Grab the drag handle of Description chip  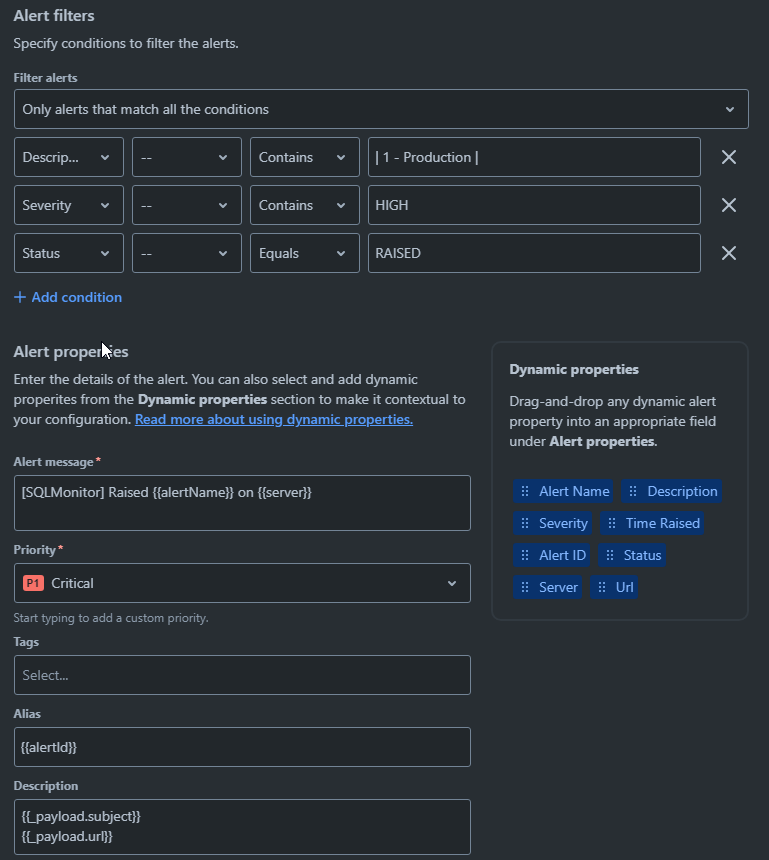tap(633, 491)
